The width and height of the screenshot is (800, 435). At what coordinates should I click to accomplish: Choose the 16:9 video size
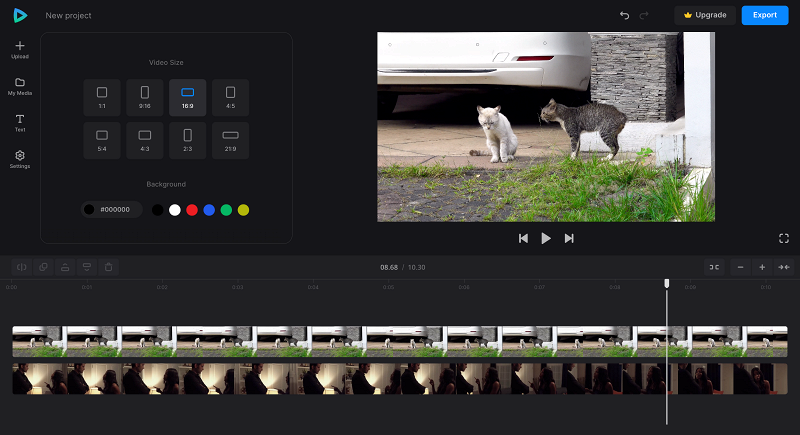point(188,97)
